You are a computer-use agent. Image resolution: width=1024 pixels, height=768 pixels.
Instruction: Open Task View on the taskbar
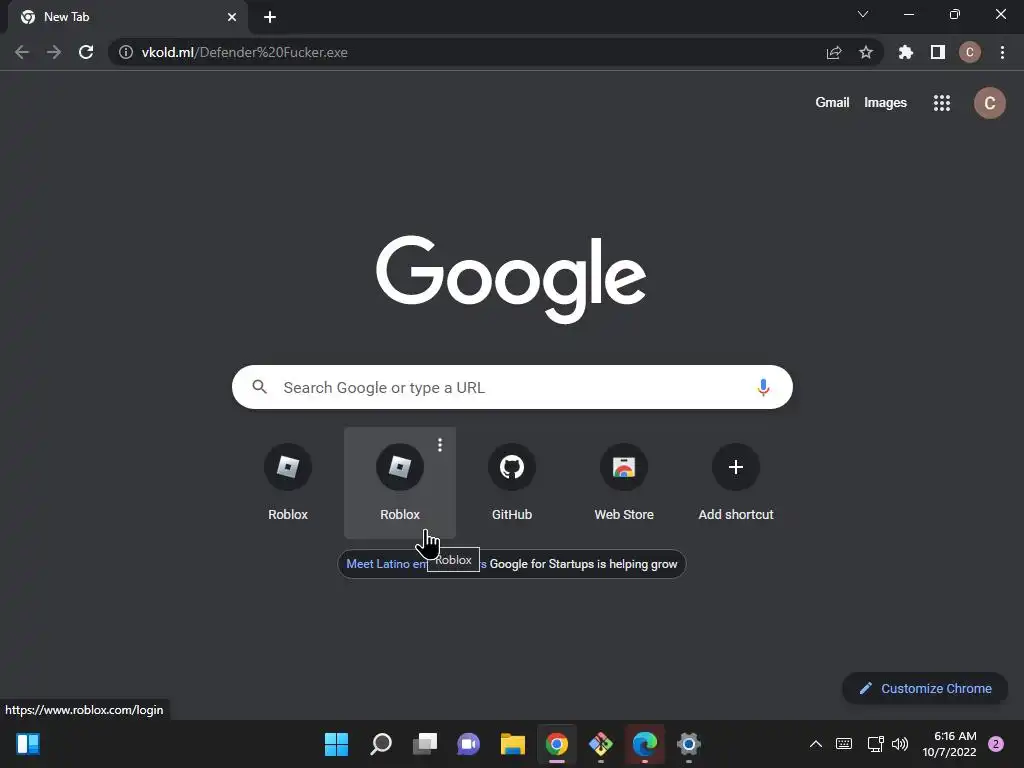point(424,744)
